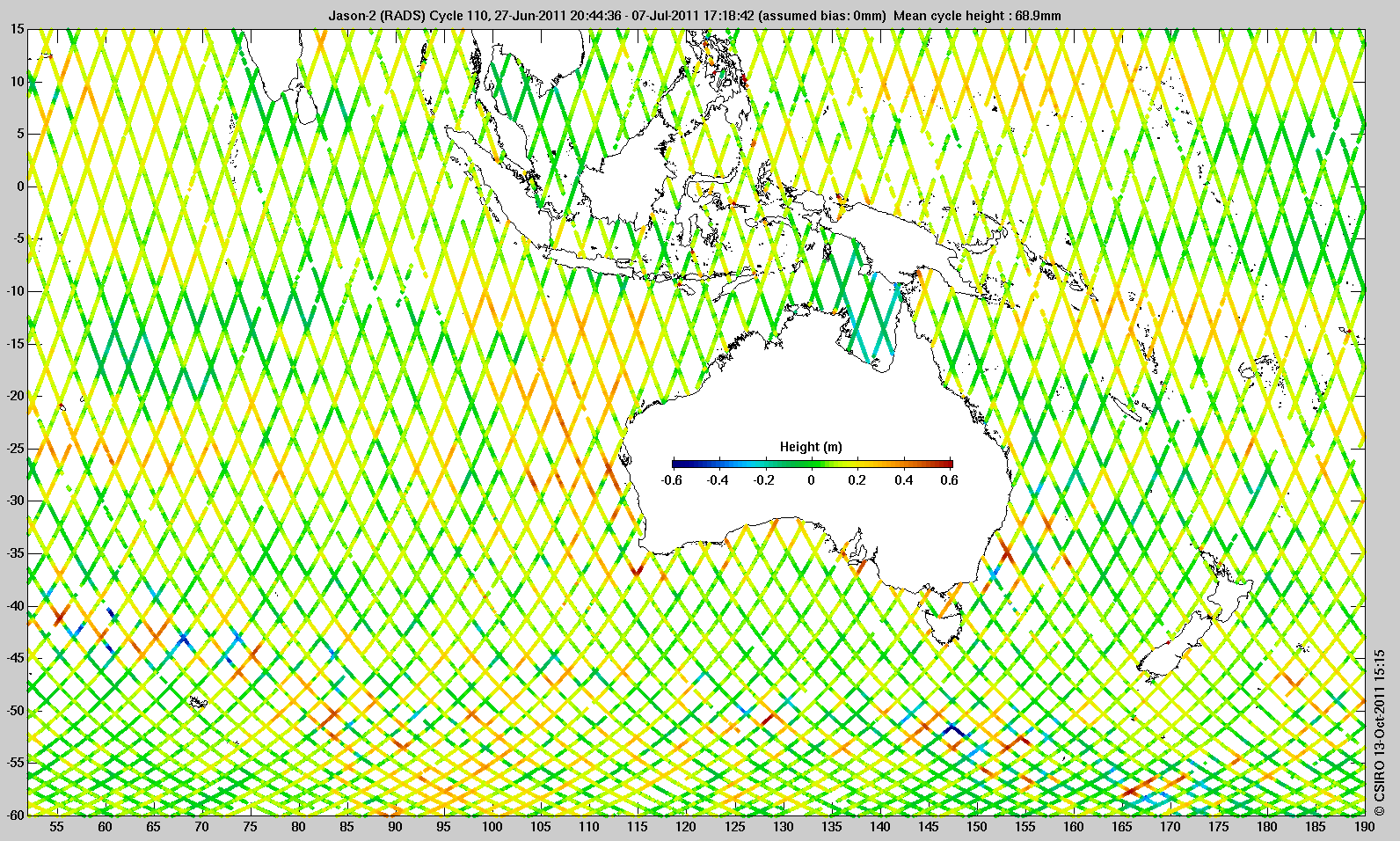Image resolution: width=1400 pixels, height=841 pixels.
Task: Click the "5" latitude label on the vertical axis
Action: pos(20,134)
